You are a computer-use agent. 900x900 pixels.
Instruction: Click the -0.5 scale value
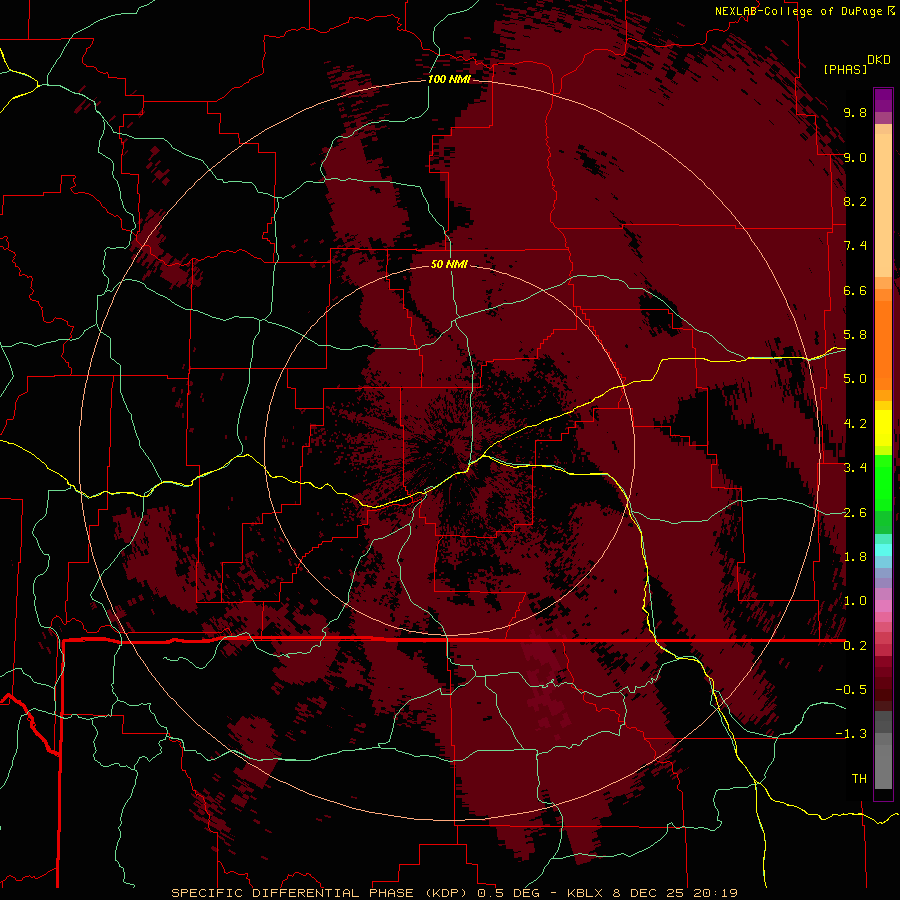[851, 690]
